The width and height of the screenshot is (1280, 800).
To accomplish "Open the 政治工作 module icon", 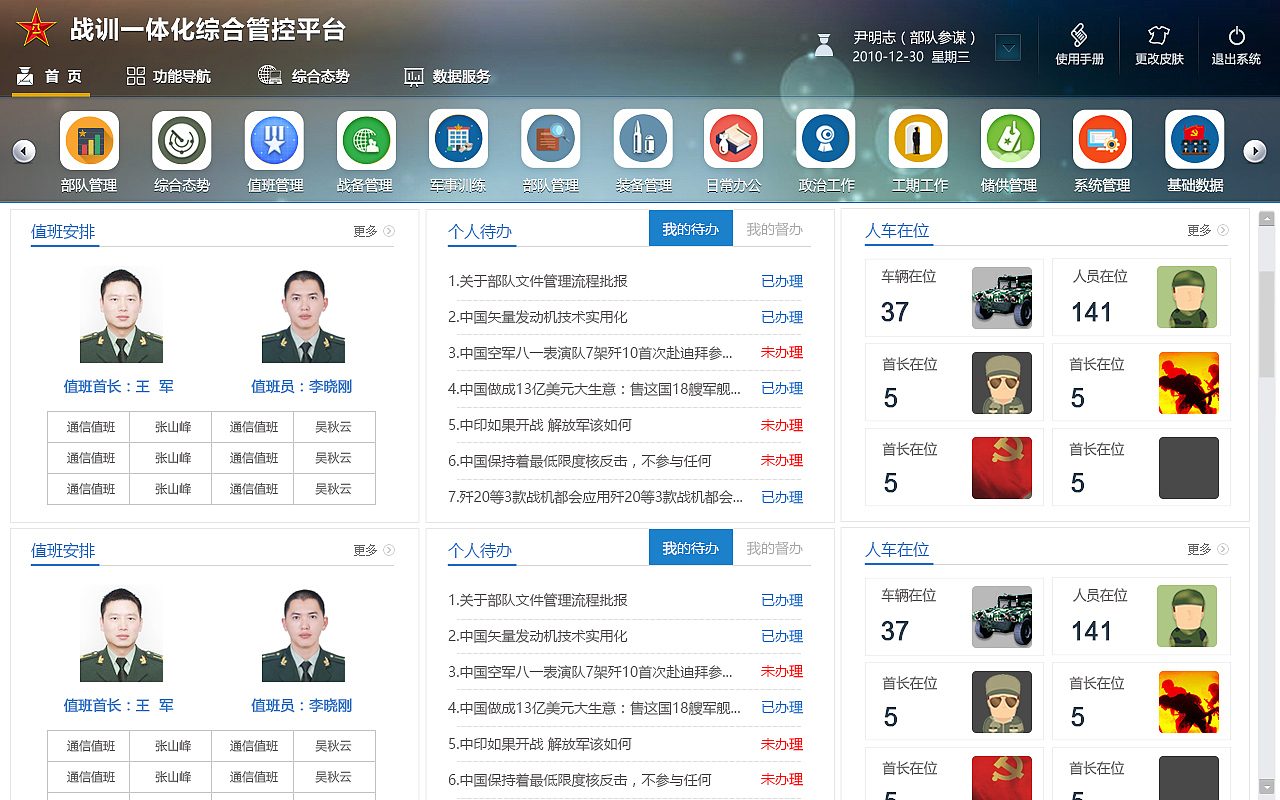I will click(x=826, y=140).
